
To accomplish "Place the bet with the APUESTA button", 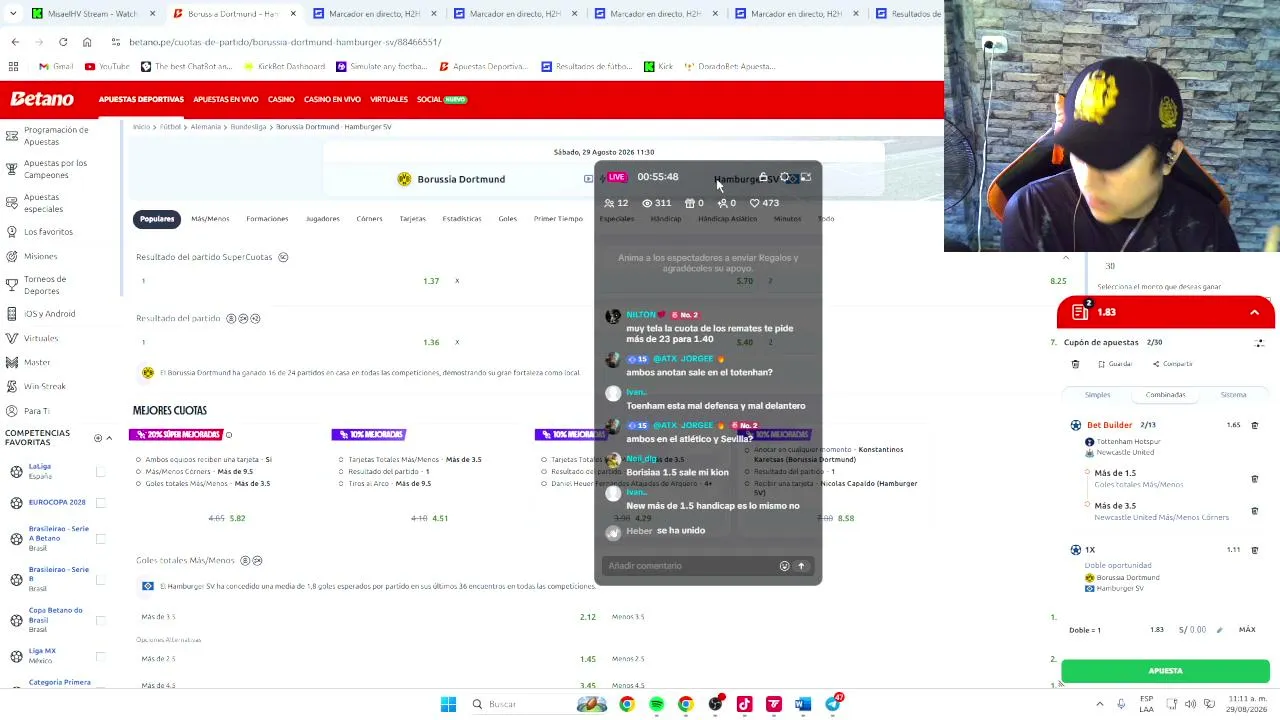I will click(x=1165, y=671).
